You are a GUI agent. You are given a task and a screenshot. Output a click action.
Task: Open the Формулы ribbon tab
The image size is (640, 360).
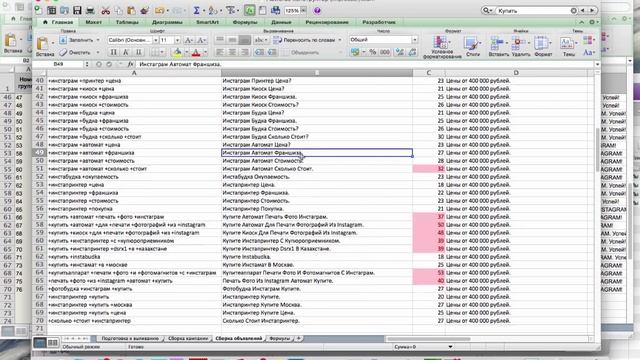[245, 22]
